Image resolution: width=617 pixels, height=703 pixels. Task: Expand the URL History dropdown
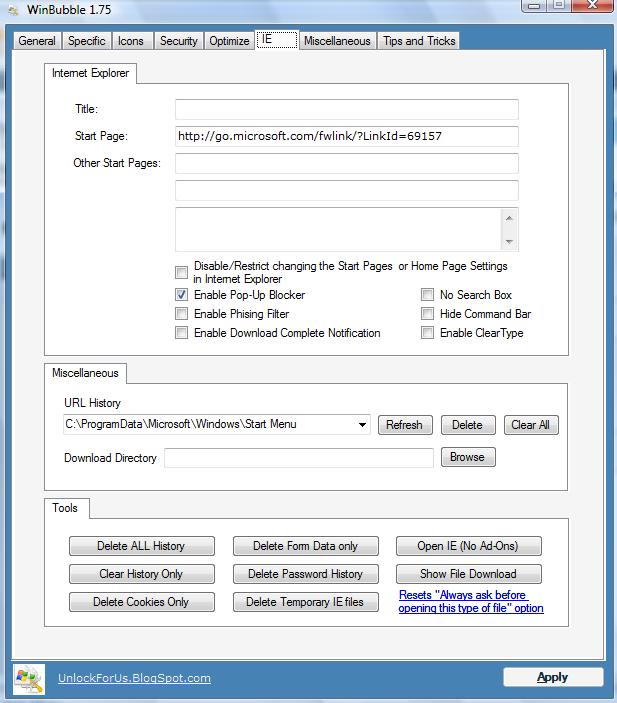362,425
